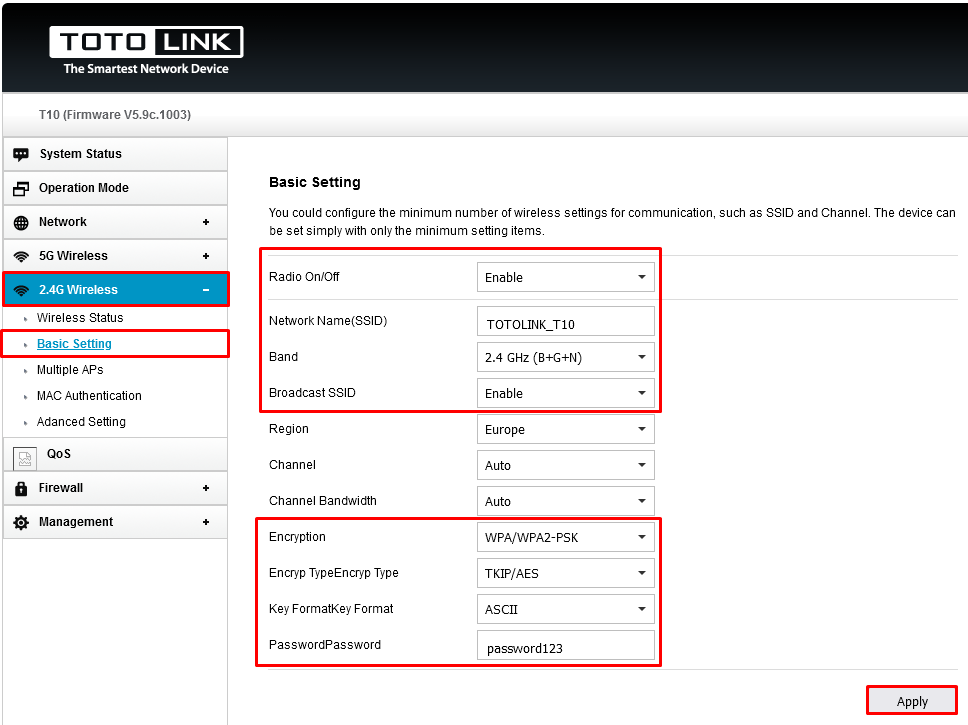
Task: Select MAC Authentication in the sidebar
Action: pos(89,396)
